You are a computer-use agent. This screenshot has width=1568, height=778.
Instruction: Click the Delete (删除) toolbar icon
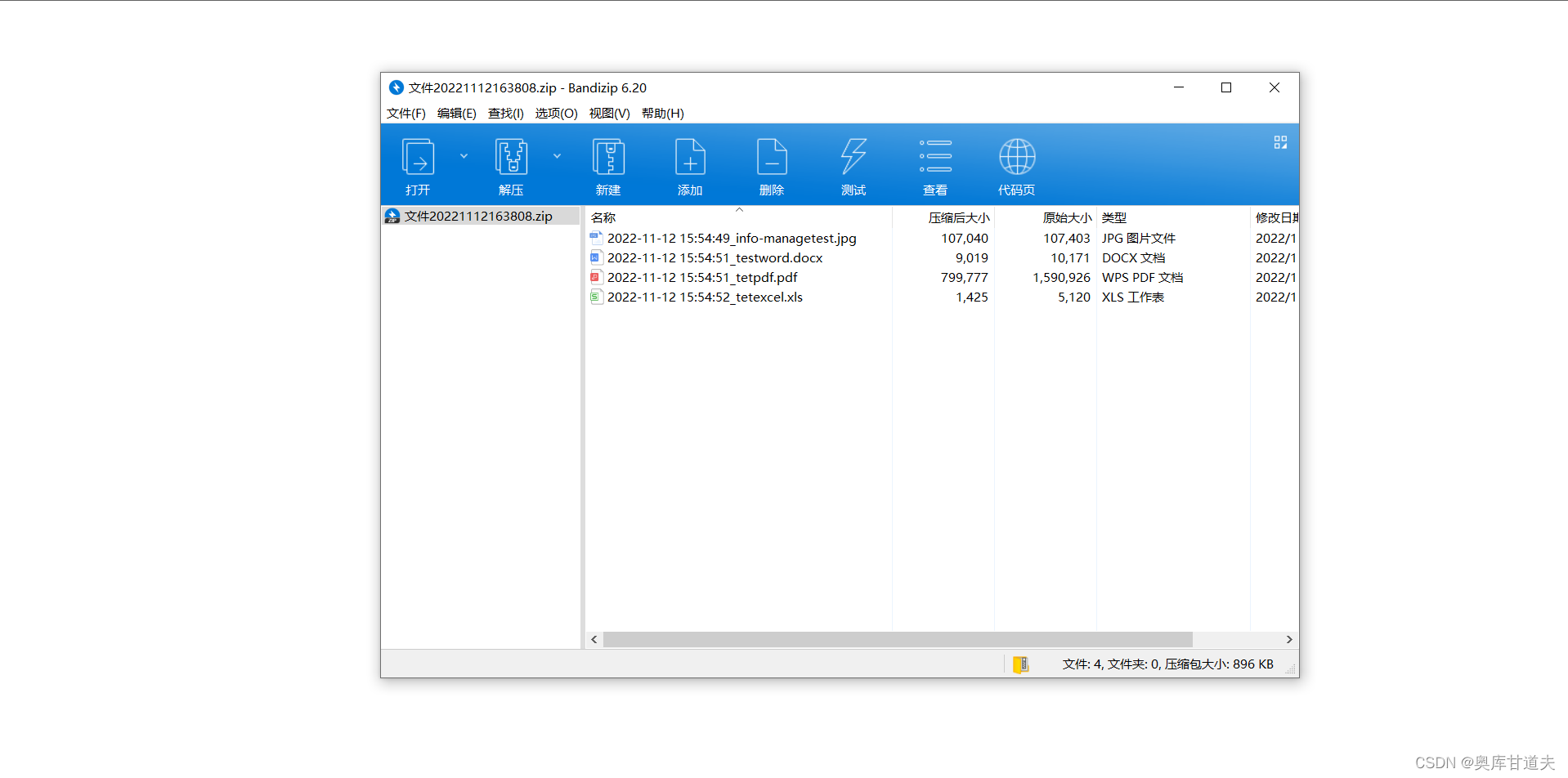pos(772,157)
